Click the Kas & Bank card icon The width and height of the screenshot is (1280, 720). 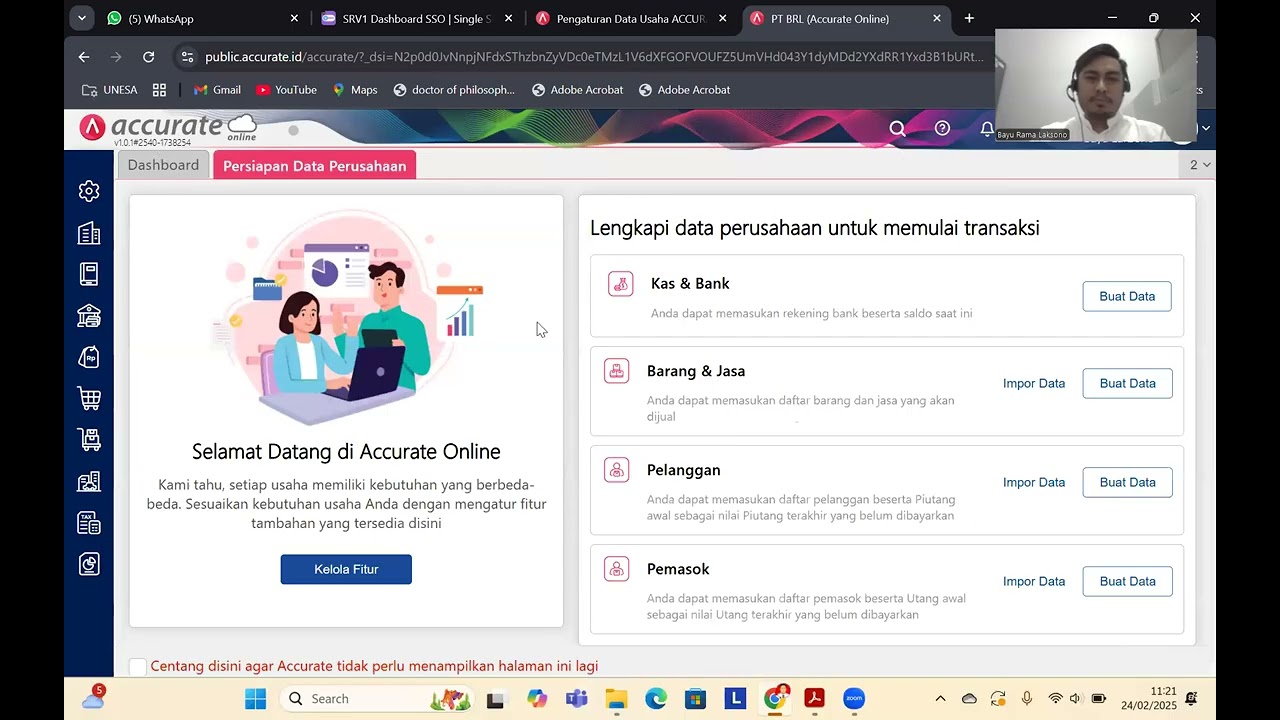[621, 284]
